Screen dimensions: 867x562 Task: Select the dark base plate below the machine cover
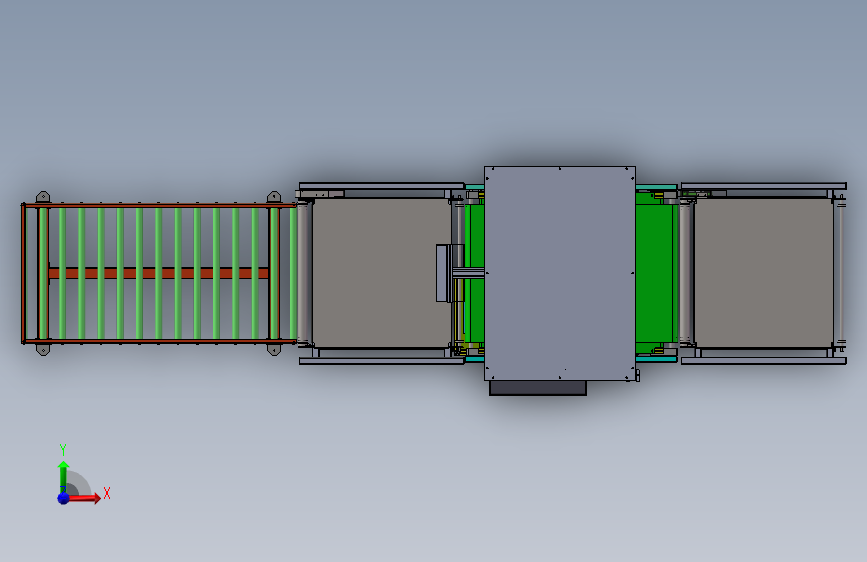[x=537, y=388]
